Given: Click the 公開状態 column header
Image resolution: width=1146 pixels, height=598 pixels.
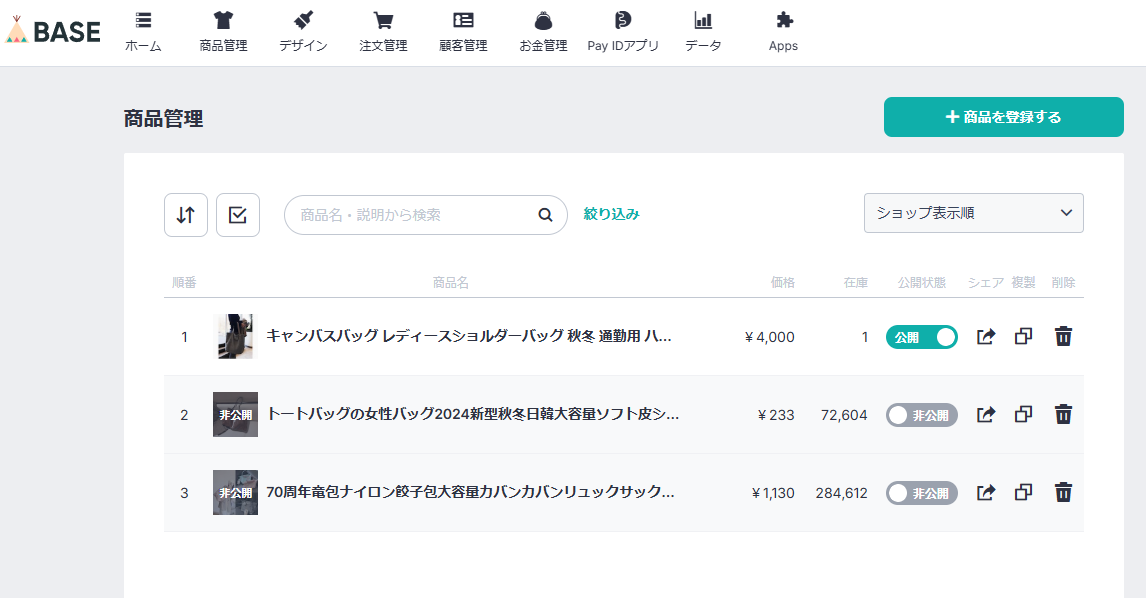Looking at the screenshot, I should [x=922, y=282].
